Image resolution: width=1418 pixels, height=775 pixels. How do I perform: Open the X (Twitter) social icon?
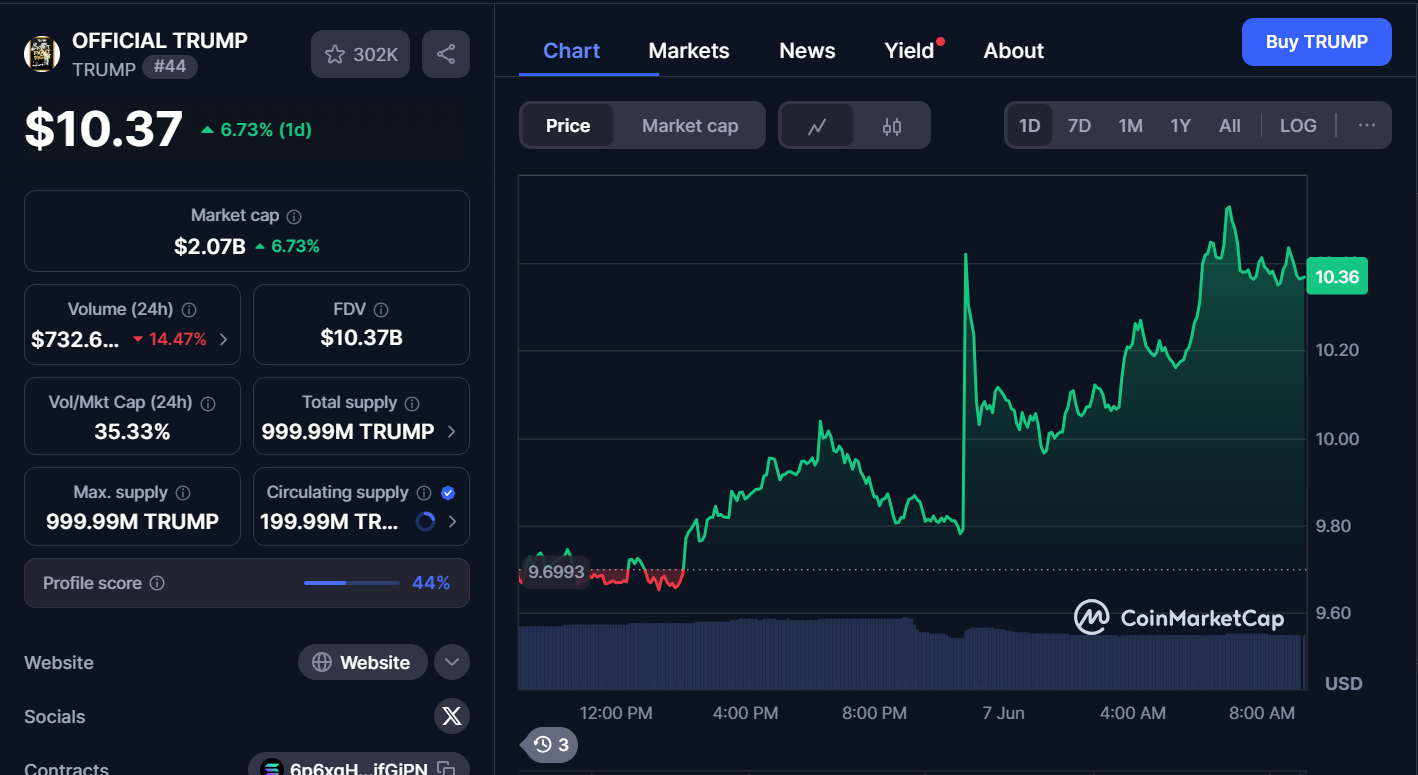coord(452,716)
